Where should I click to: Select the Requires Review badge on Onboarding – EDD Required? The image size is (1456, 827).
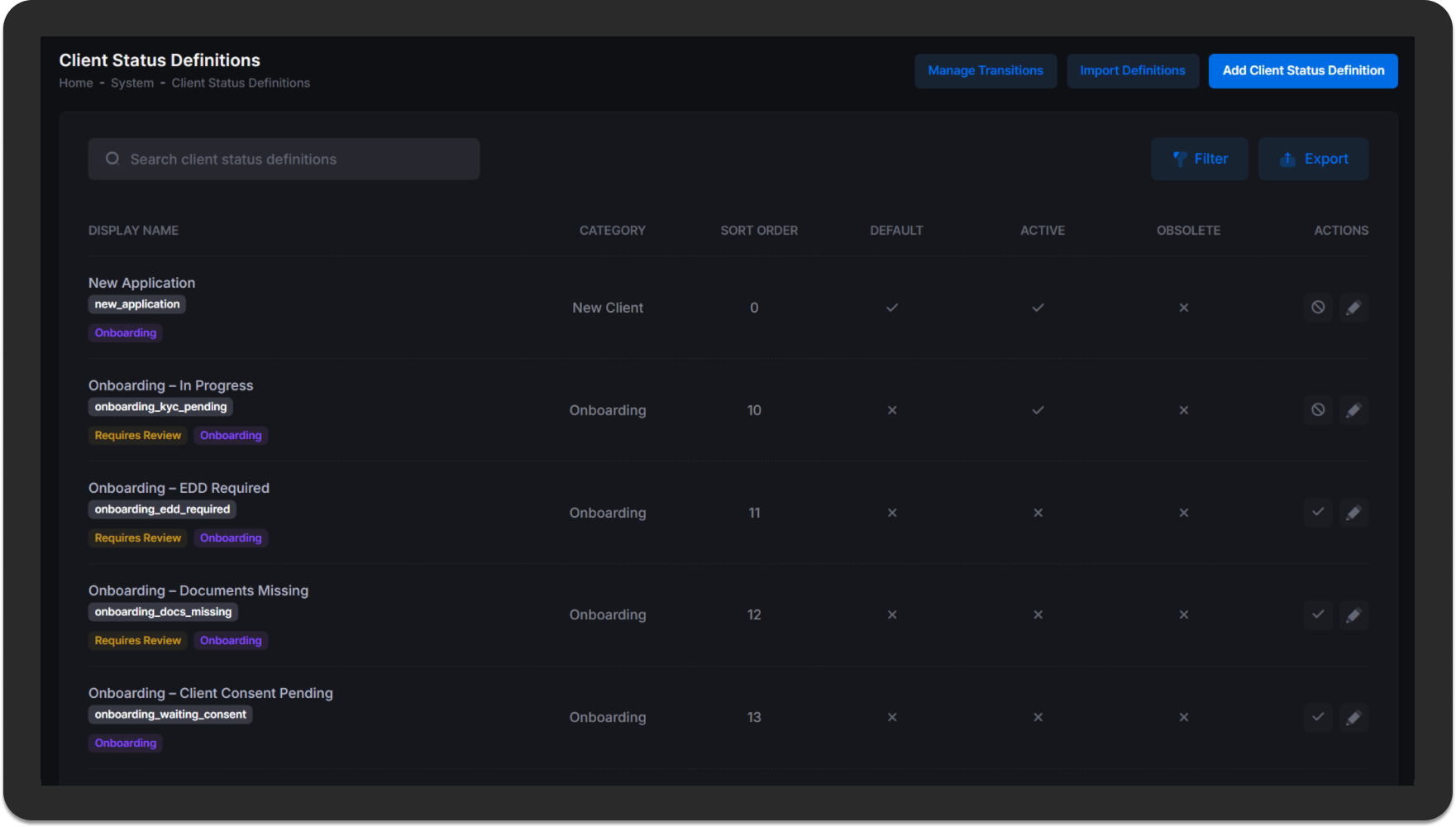coord(137,538)
